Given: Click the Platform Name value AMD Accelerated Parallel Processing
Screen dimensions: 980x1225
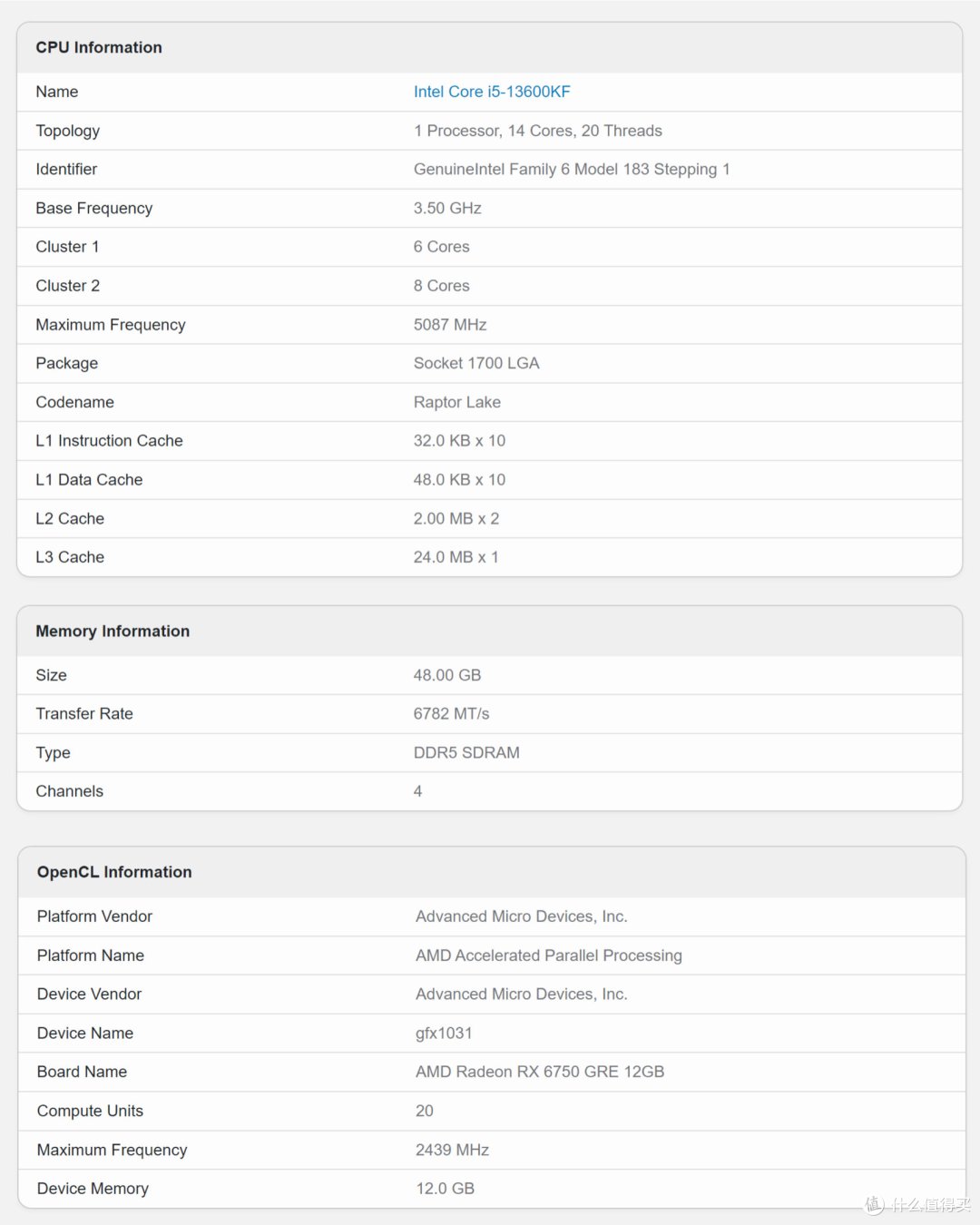Looking at the screenshot, I should tap(549, 955).
